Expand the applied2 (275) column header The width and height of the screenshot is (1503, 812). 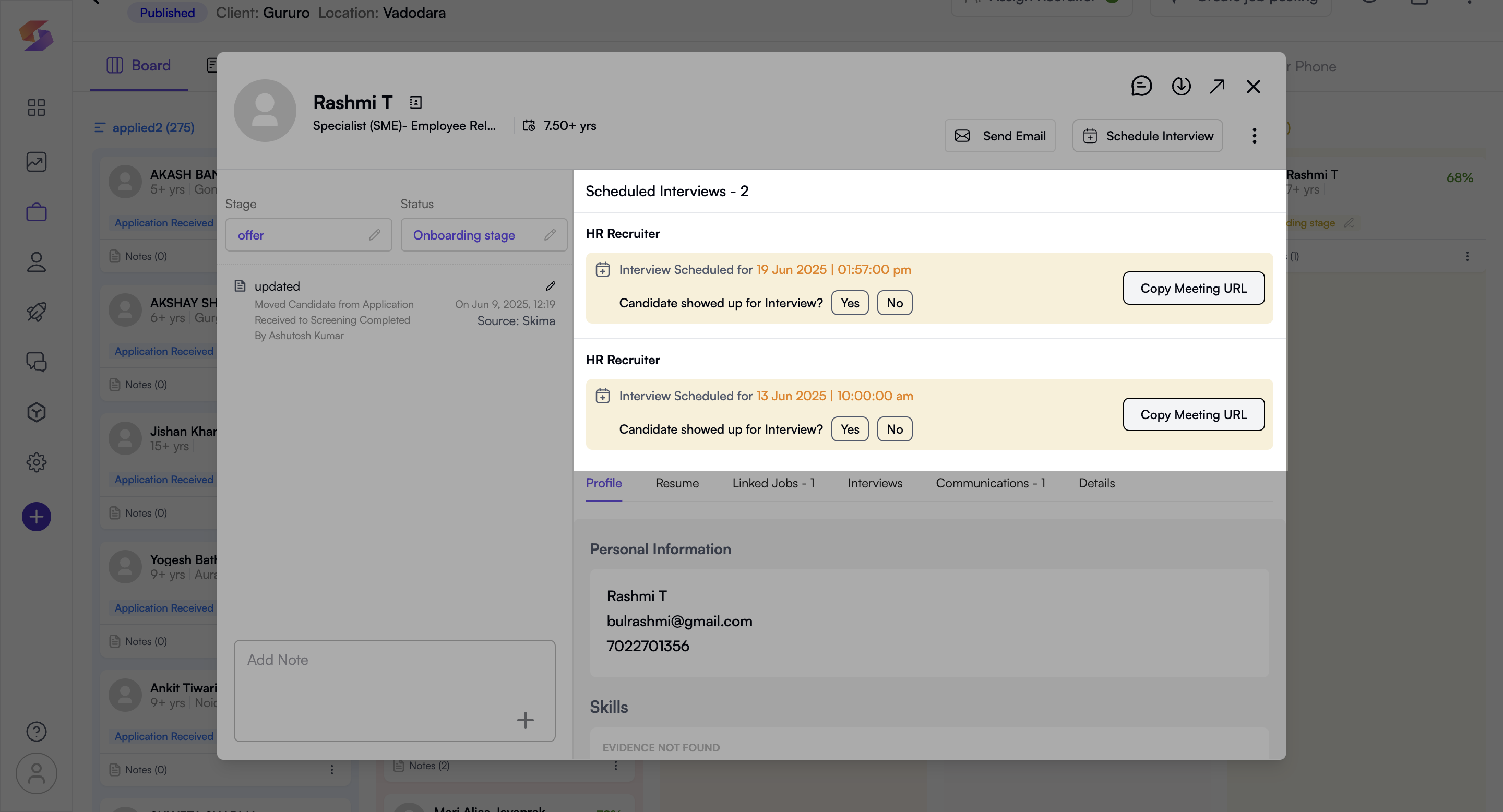point(144,128)
